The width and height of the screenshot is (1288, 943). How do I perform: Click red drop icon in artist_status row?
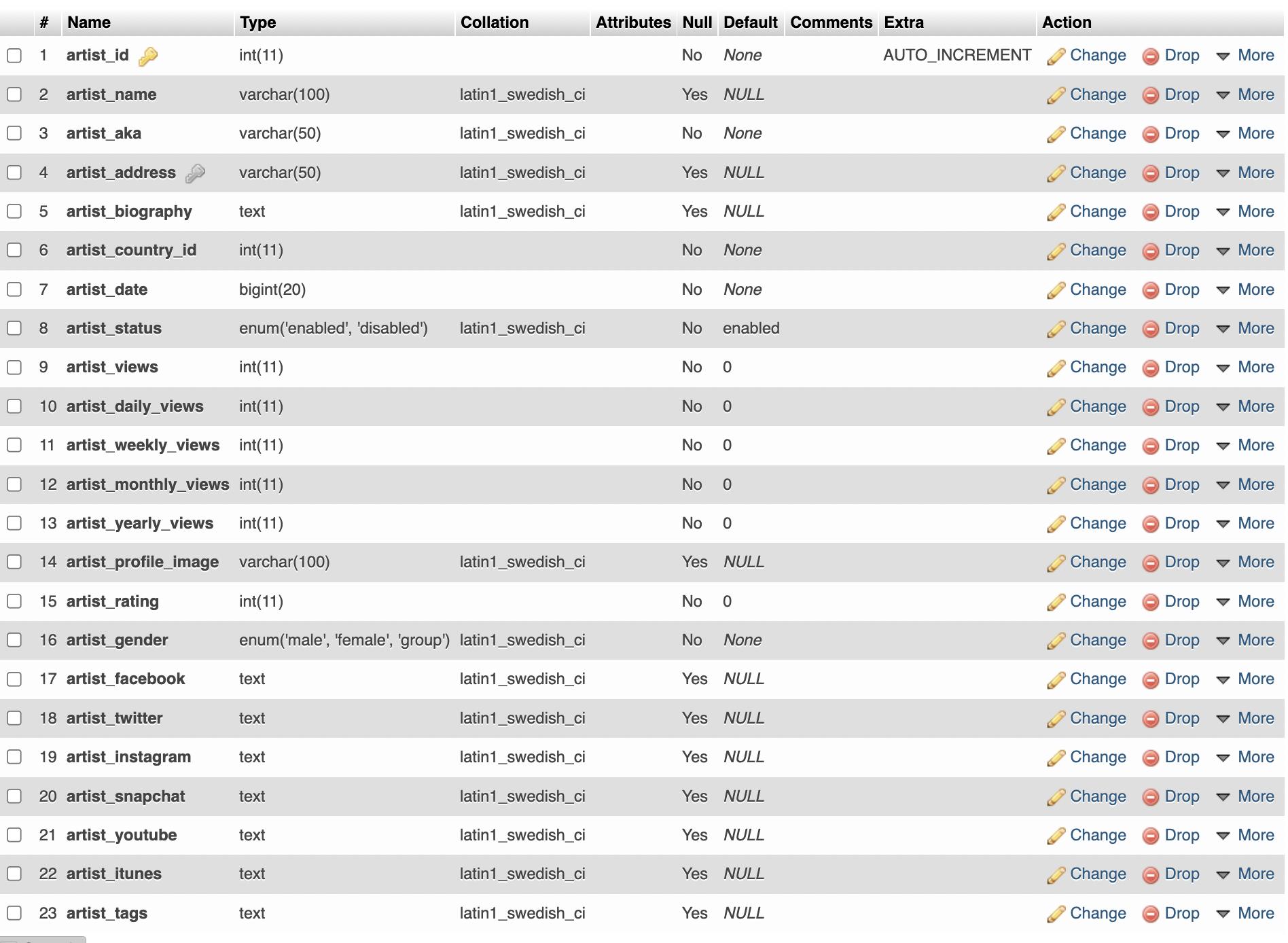coord(1150,330)
